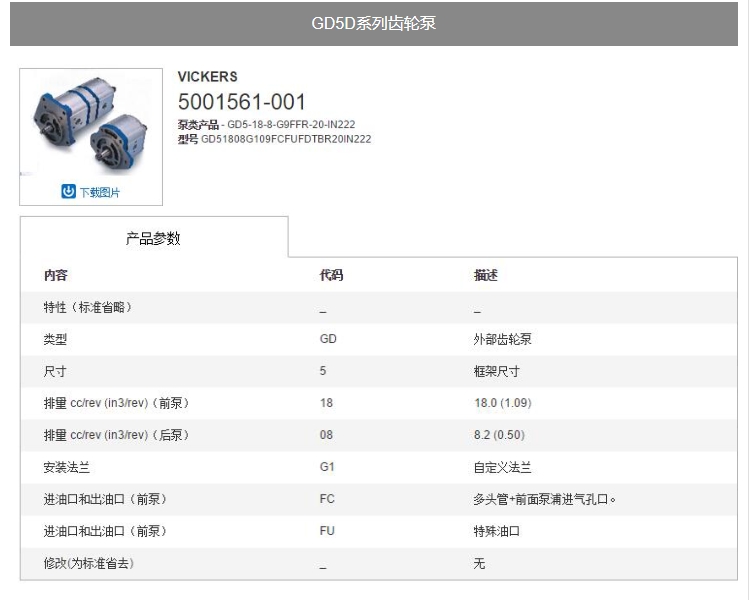Click the 18.0 (1.09) displacement value

pos(503,403)
